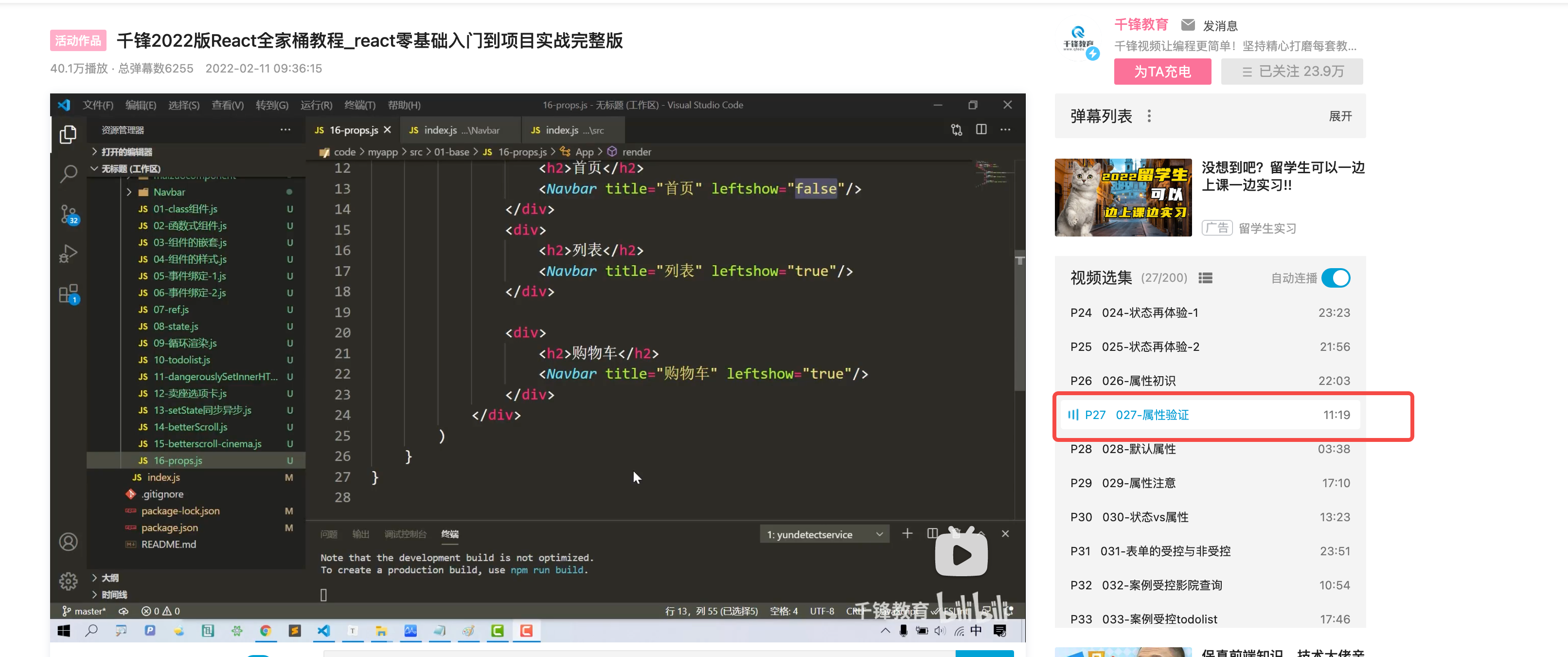
Task: Click the errors and warnings status icon
Action: (x=160, y=611)
